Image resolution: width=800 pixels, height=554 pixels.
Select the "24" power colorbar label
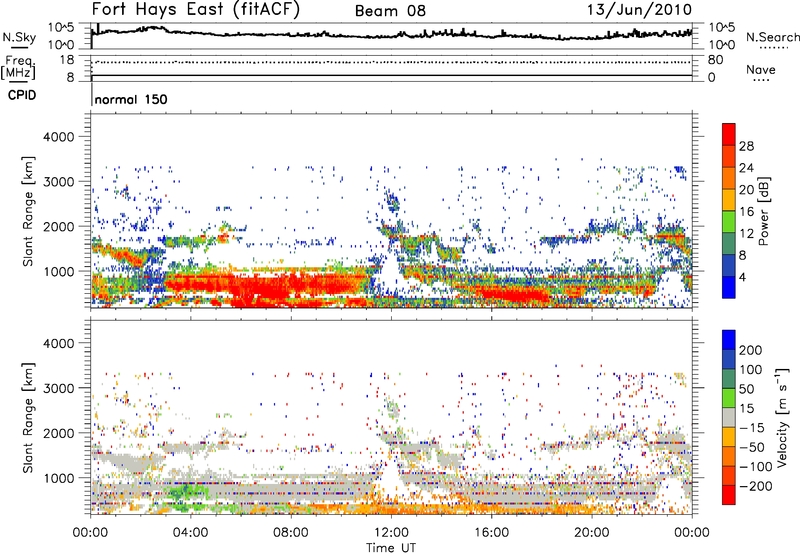(x=746, y=168)
